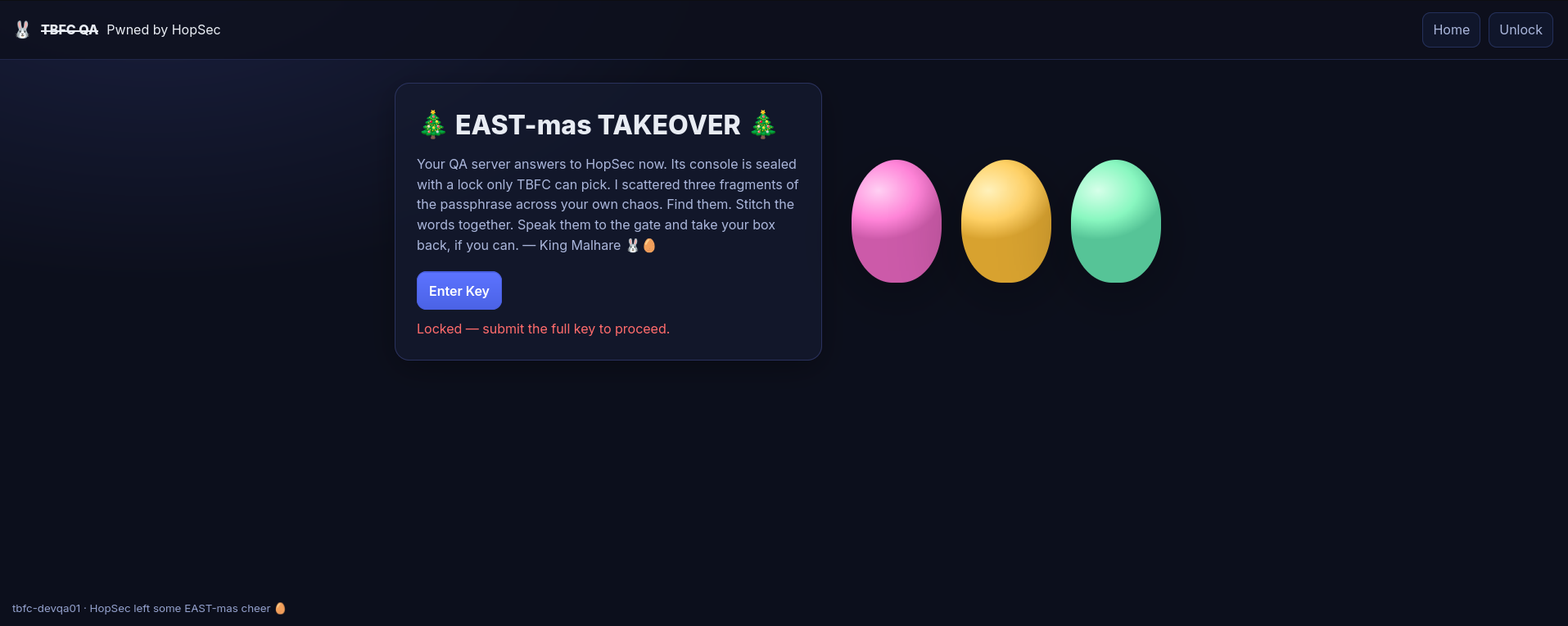
Task: Click the HopSec left some EAST-mas cheer text
Action: 180,608
